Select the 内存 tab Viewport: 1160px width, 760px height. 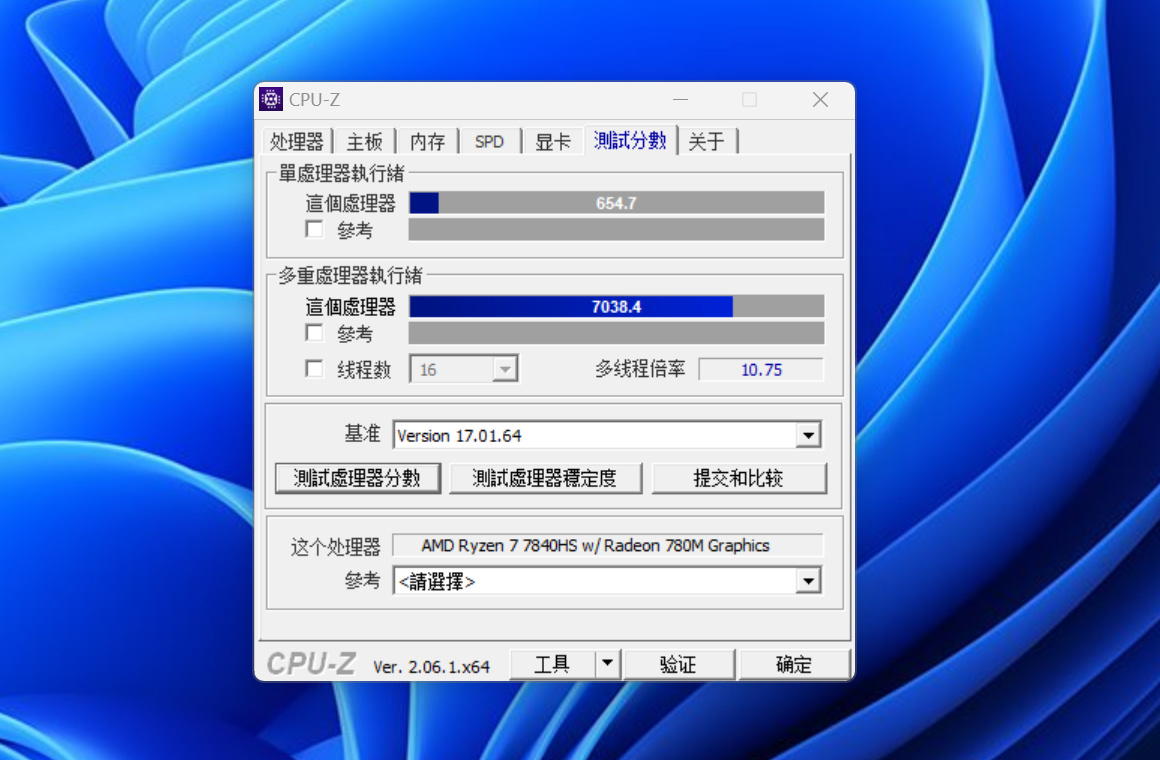click(x=428, y=141)
